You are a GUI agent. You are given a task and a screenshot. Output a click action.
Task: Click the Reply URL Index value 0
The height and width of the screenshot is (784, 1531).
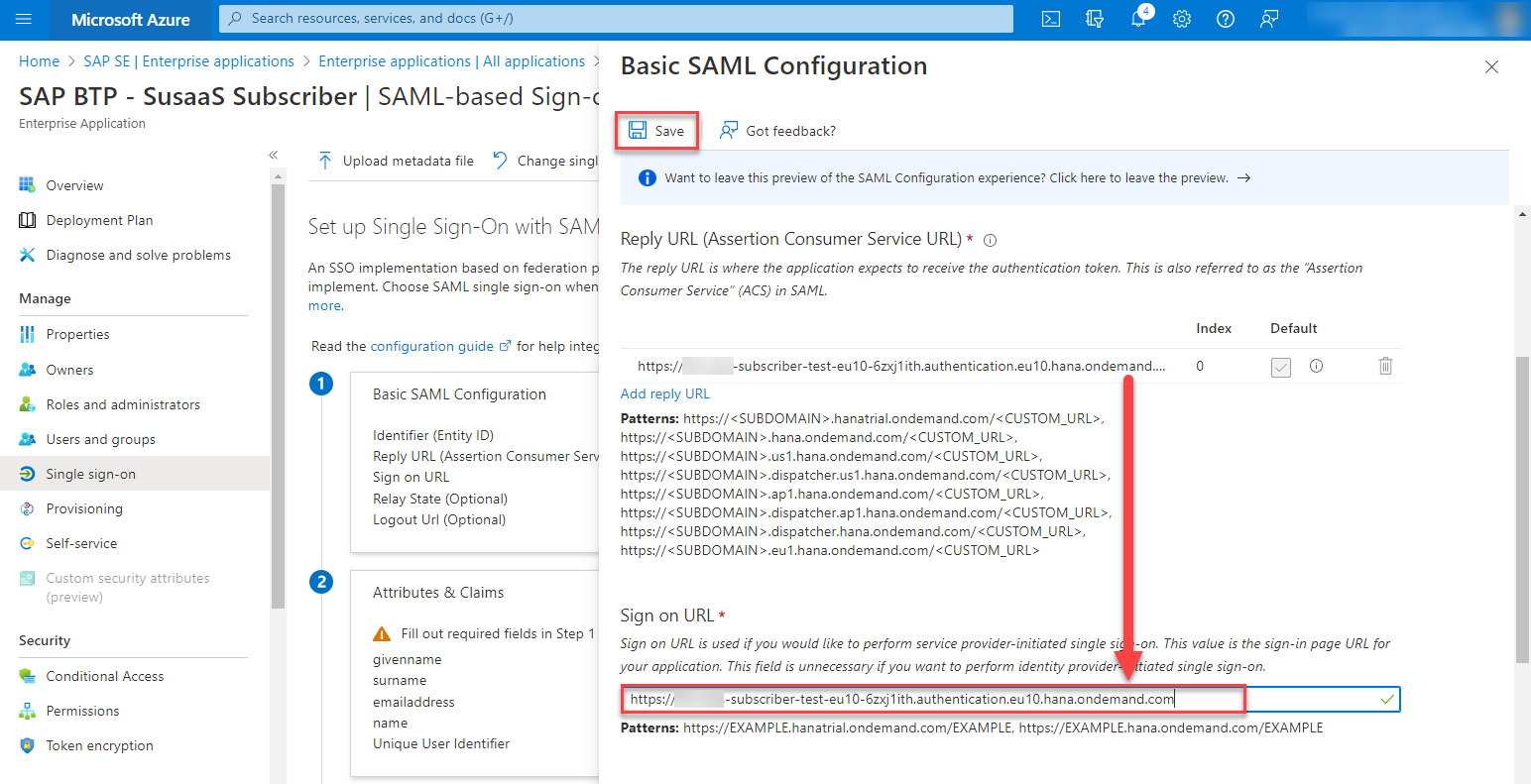(x=1200, y=366)
